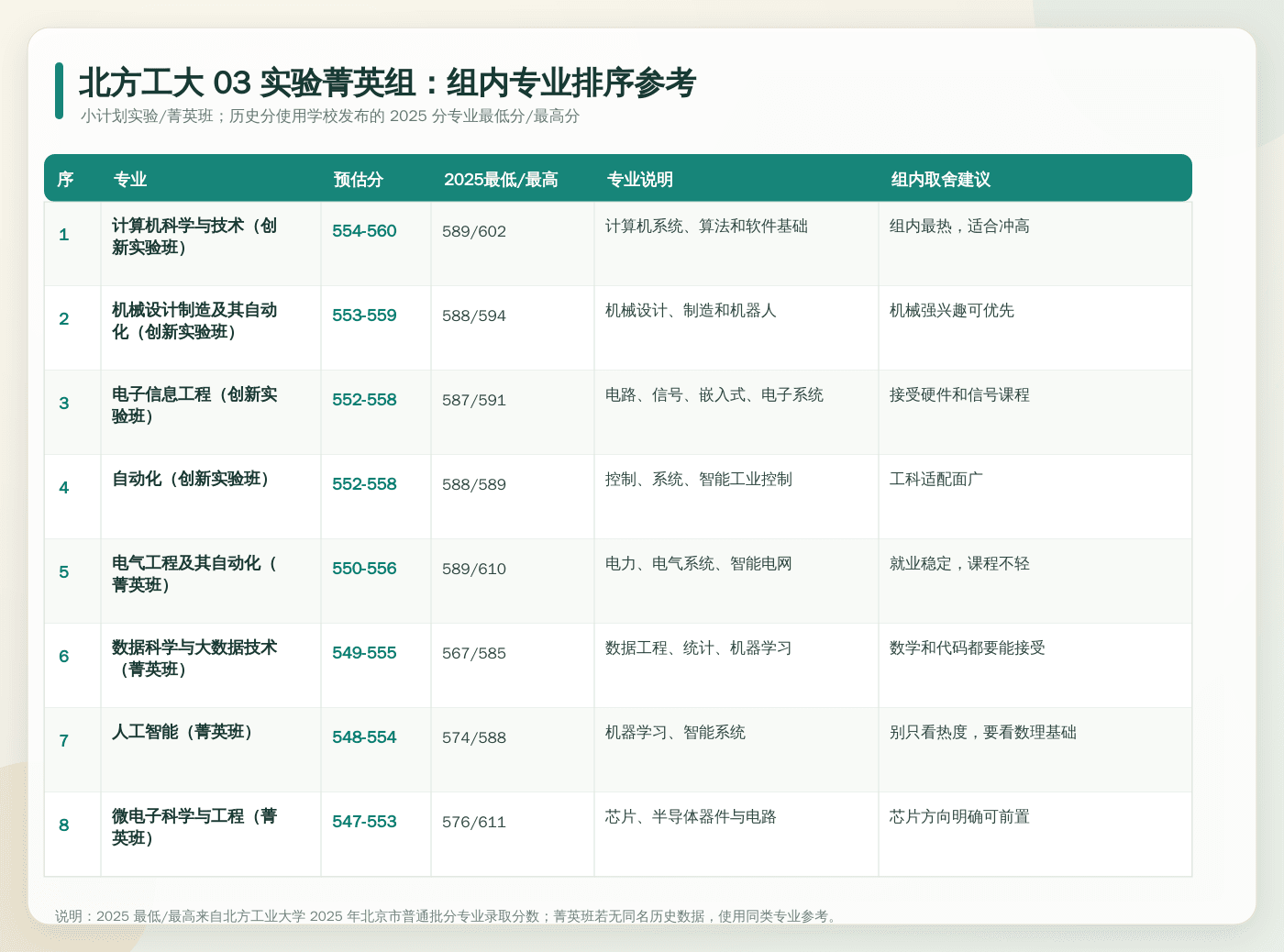Click 芯片、半导体器件与电路 description
This screenshot has height=952, width=1284.
(x=691, y=817)
